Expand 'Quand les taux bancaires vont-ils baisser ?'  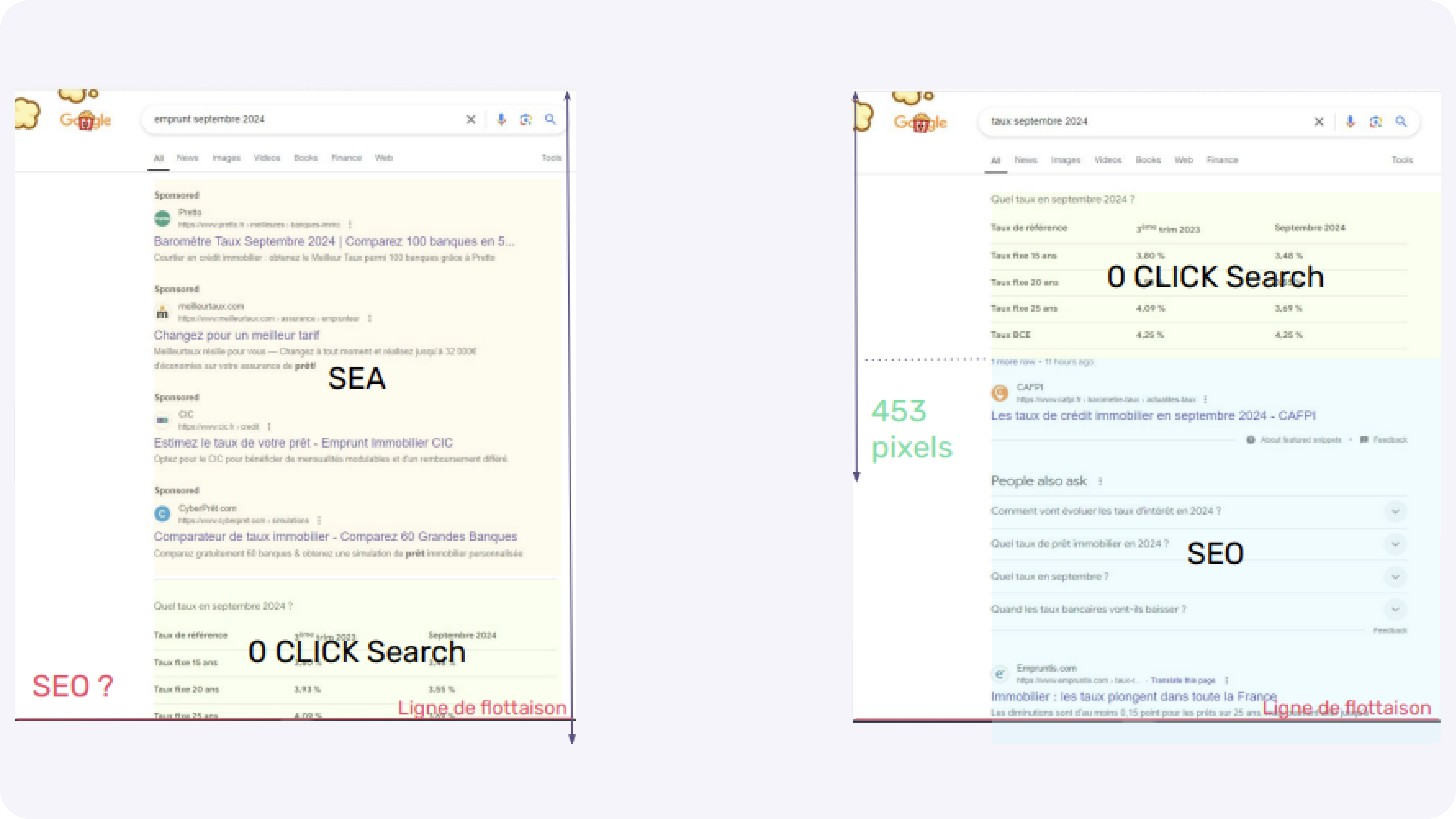click(x=1199, y=609)
